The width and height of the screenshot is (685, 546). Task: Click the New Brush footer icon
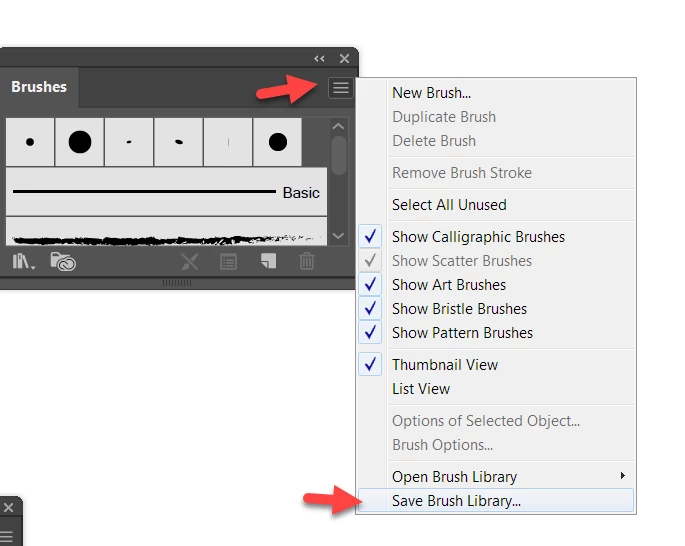click(268, 261)
